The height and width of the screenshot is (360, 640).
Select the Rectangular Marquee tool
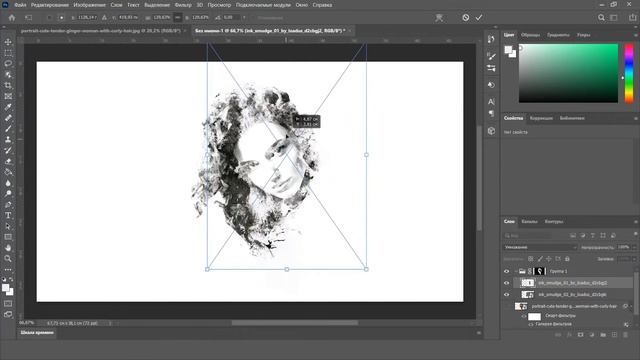pos(8,53)
